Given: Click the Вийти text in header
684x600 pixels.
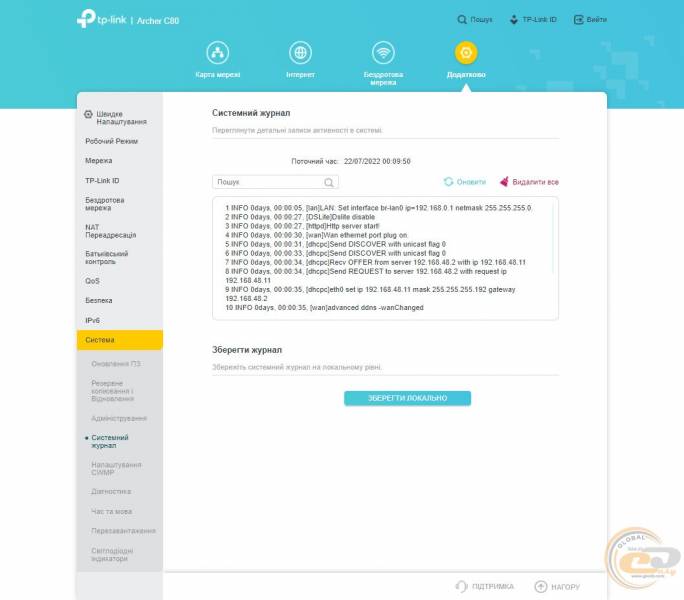Looking at the screenshot, I should [x=597, y=20].
